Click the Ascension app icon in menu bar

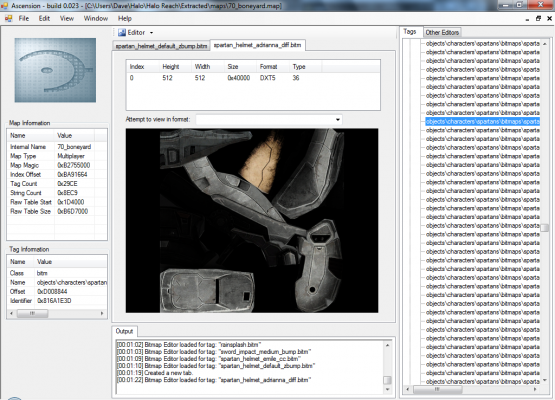tap(8, 18)
